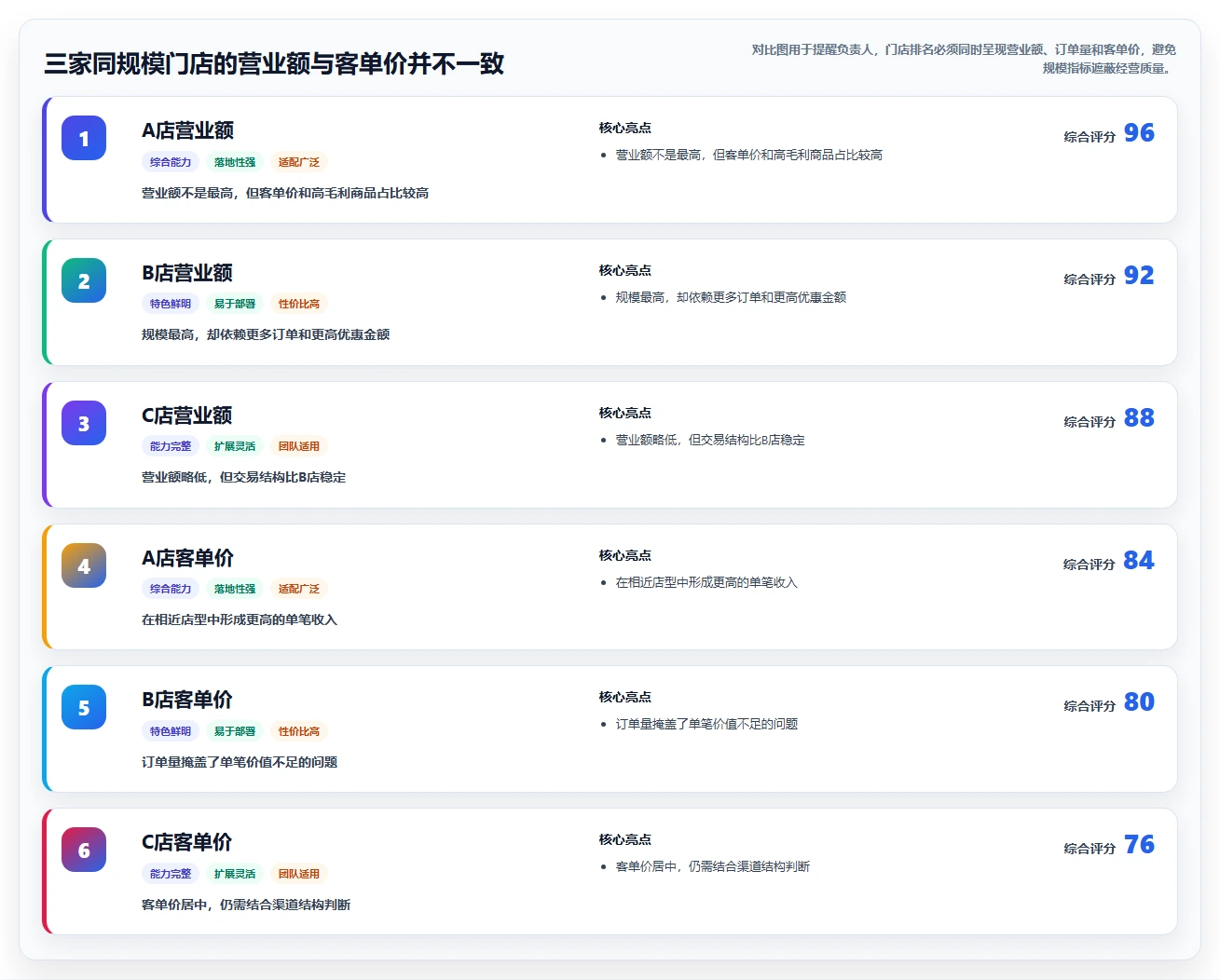Click 核心亮点 heading in B店客单价 card
This screenshot has width=1220, height=980.
click(x=625, y=697)
